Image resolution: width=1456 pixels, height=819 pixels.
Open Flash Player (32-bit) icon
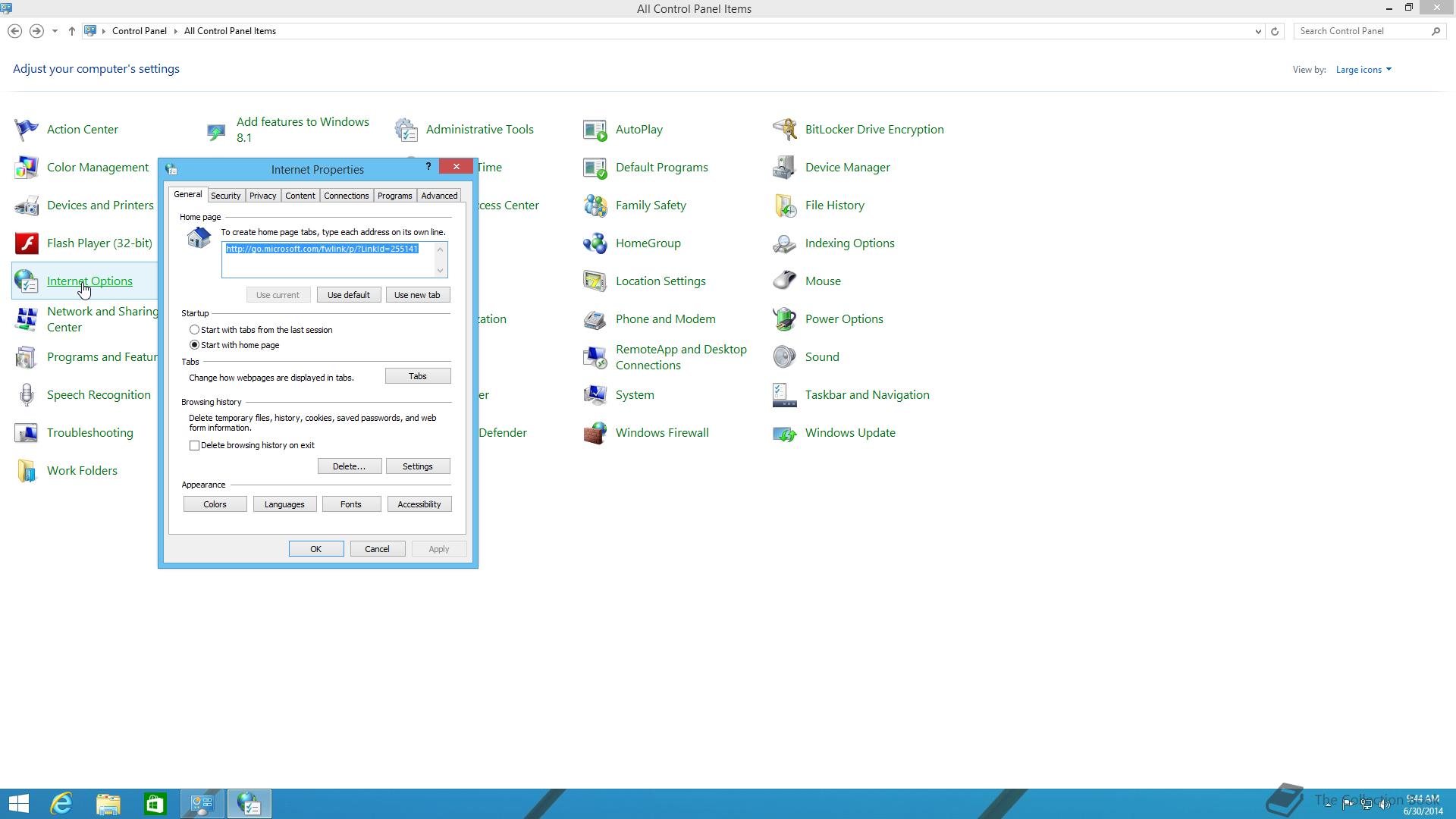[x=27, y=243]
